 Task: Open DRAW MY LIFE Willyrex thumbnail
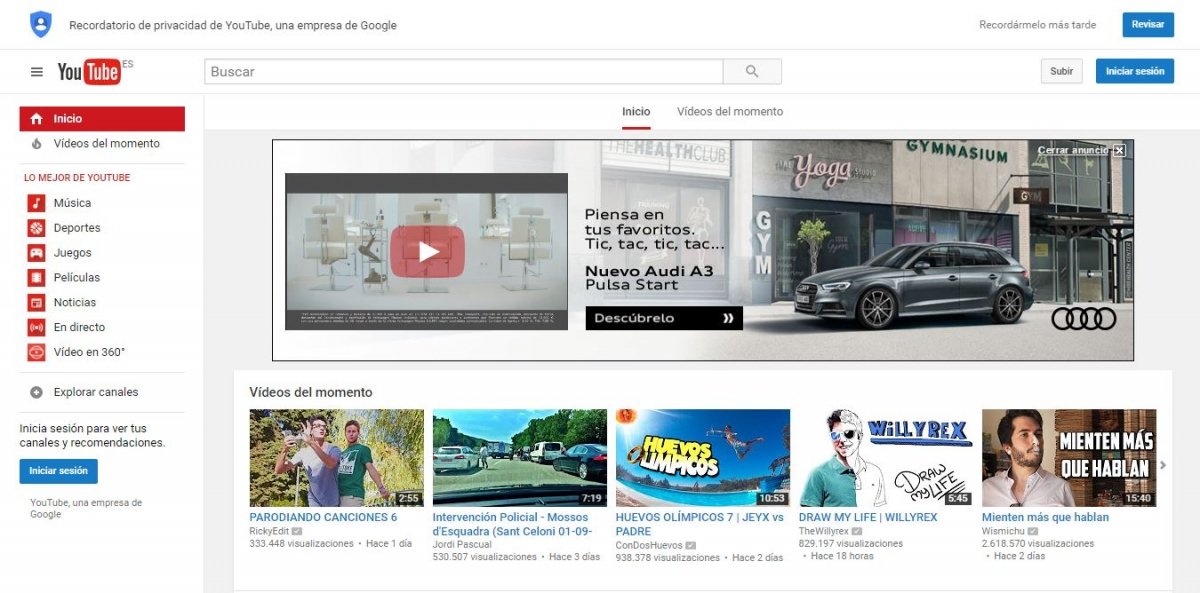(x=886, y=458)
